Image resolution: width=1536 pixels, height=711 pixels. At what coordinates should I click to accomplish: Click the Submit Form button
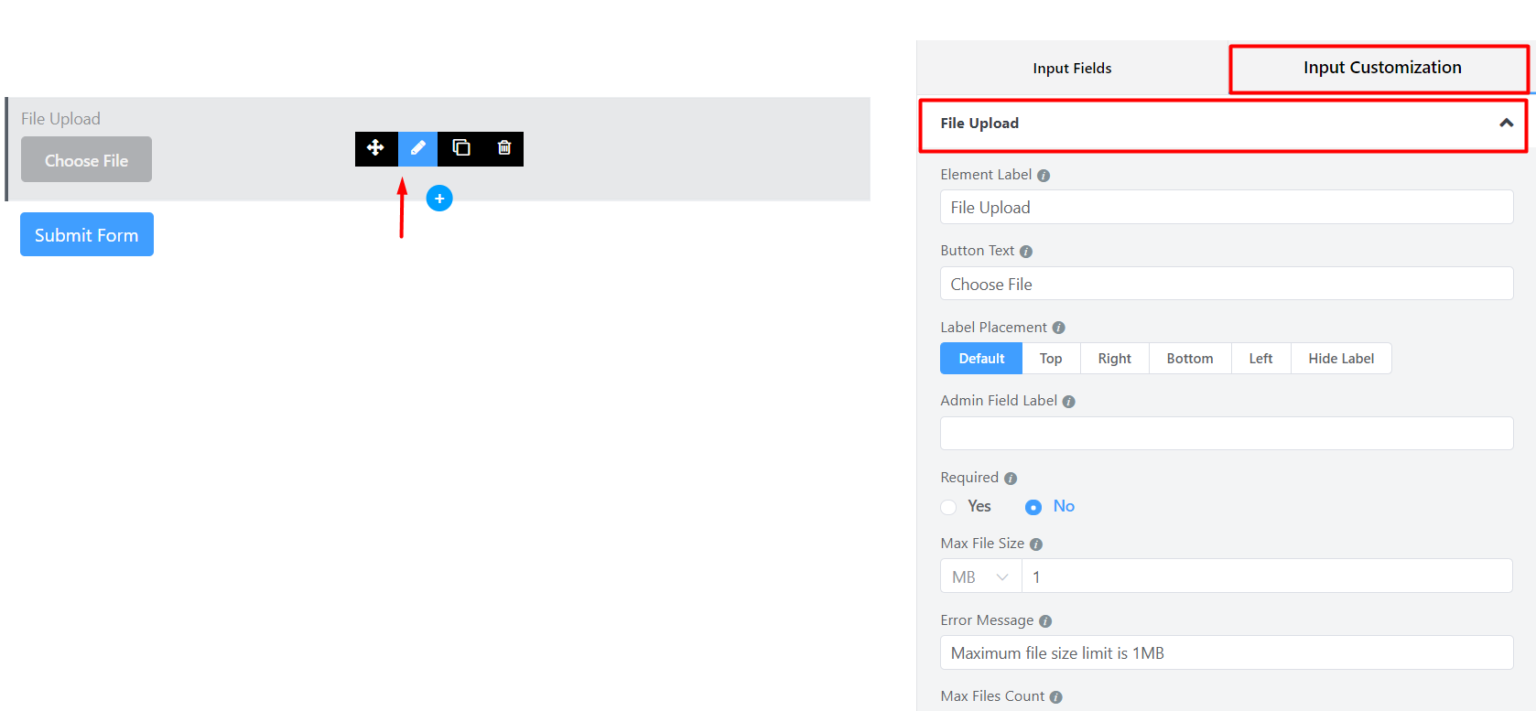coord(86,234)
